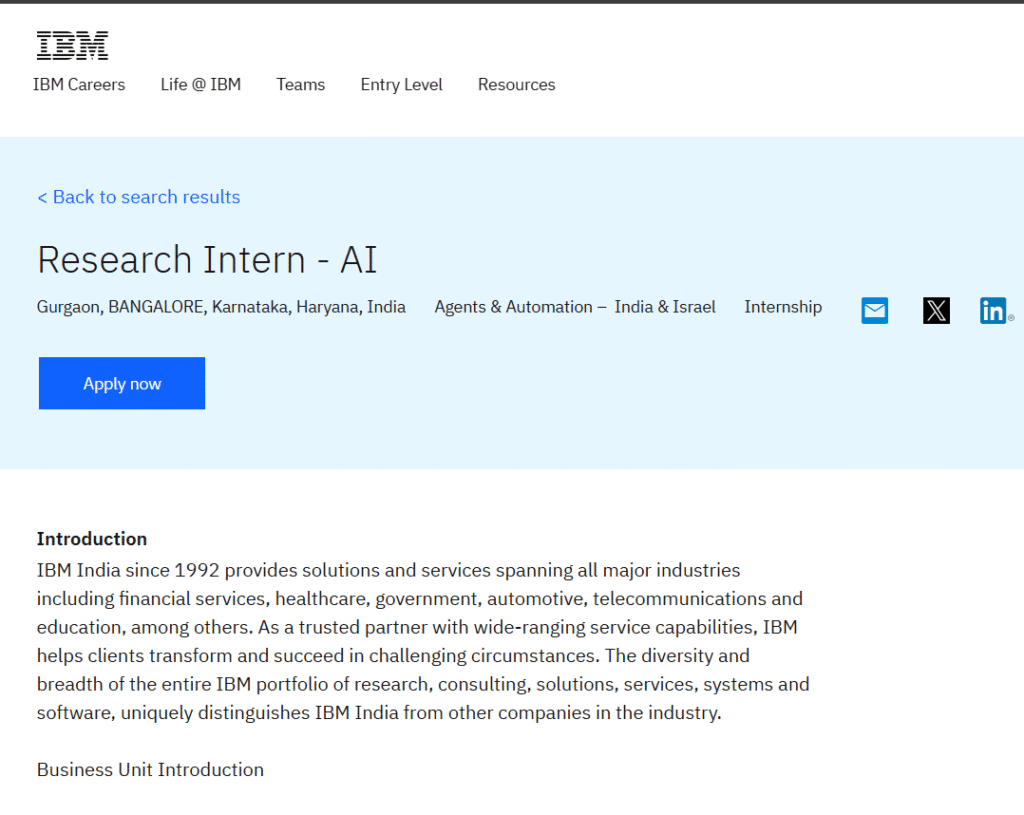Open the IBM Careers menu item

pos(79,85)
